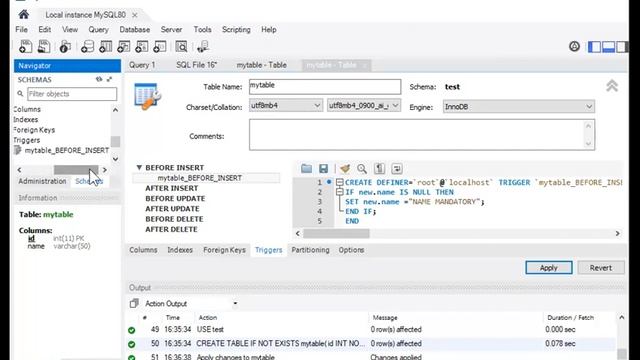This screenshot has height=360, width=640.
Task: Select the CREATE TABLE IF NOT EXISTS output row
Action: [x=370, y=344]
